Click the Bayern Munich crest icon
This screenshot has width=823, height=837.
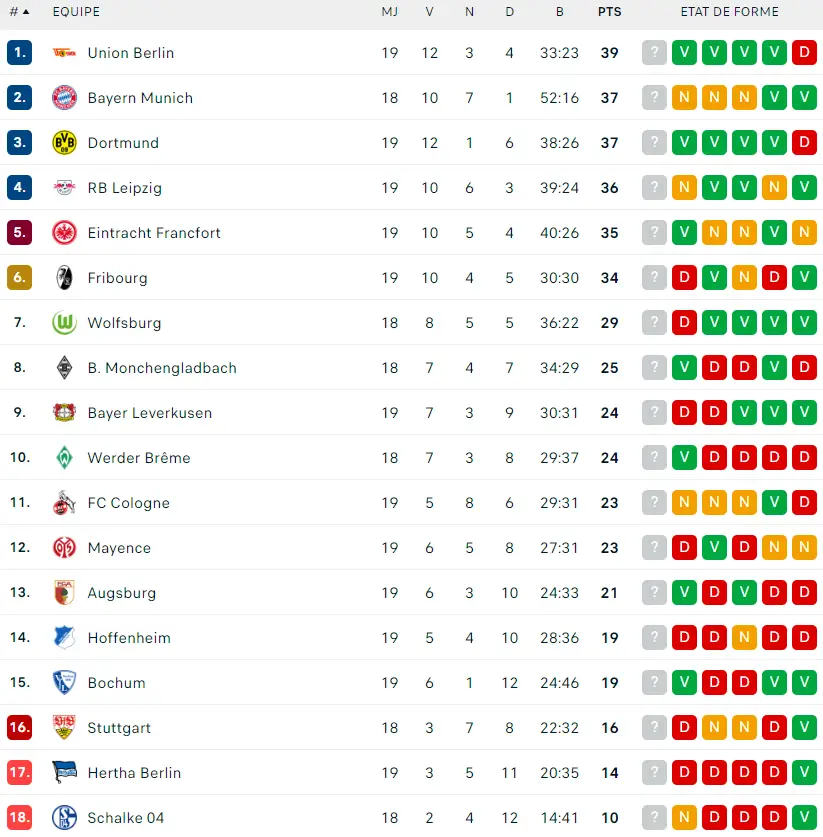64,98
